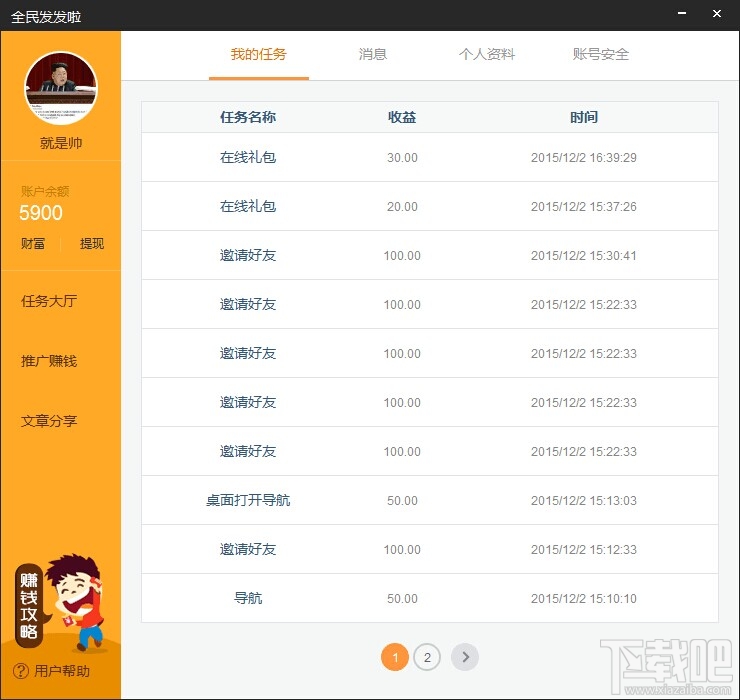Open 任务大厅 in the sidebar
Image resolution: width=740 pixels, height=700 pixels.
click(49, 301)
